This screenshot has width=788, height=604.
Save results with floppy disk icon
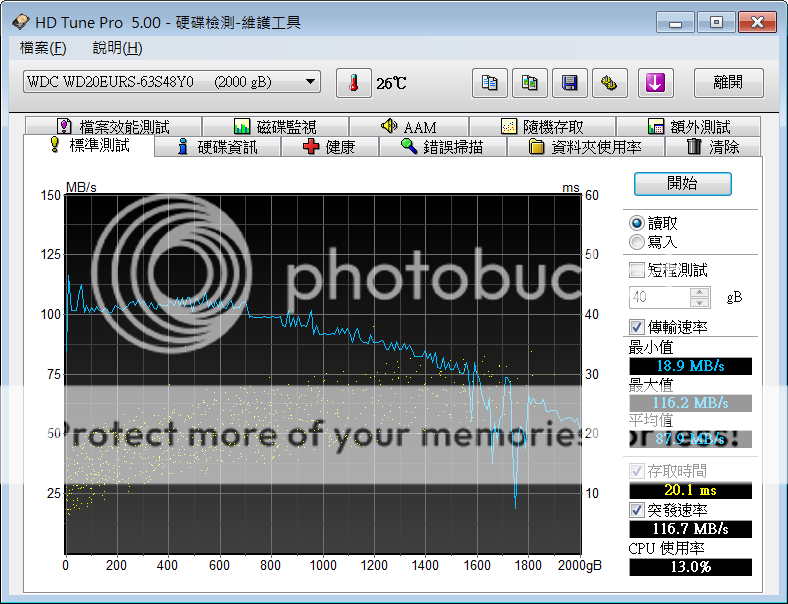[570, 83]
